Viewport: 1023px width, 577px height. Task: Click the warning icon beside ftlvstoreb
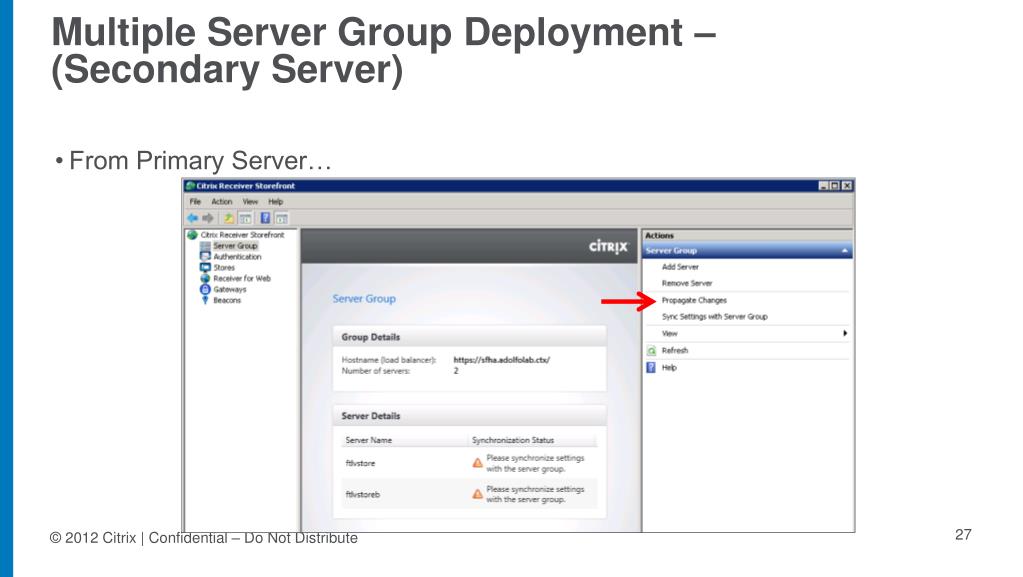(x=478, y=494)
